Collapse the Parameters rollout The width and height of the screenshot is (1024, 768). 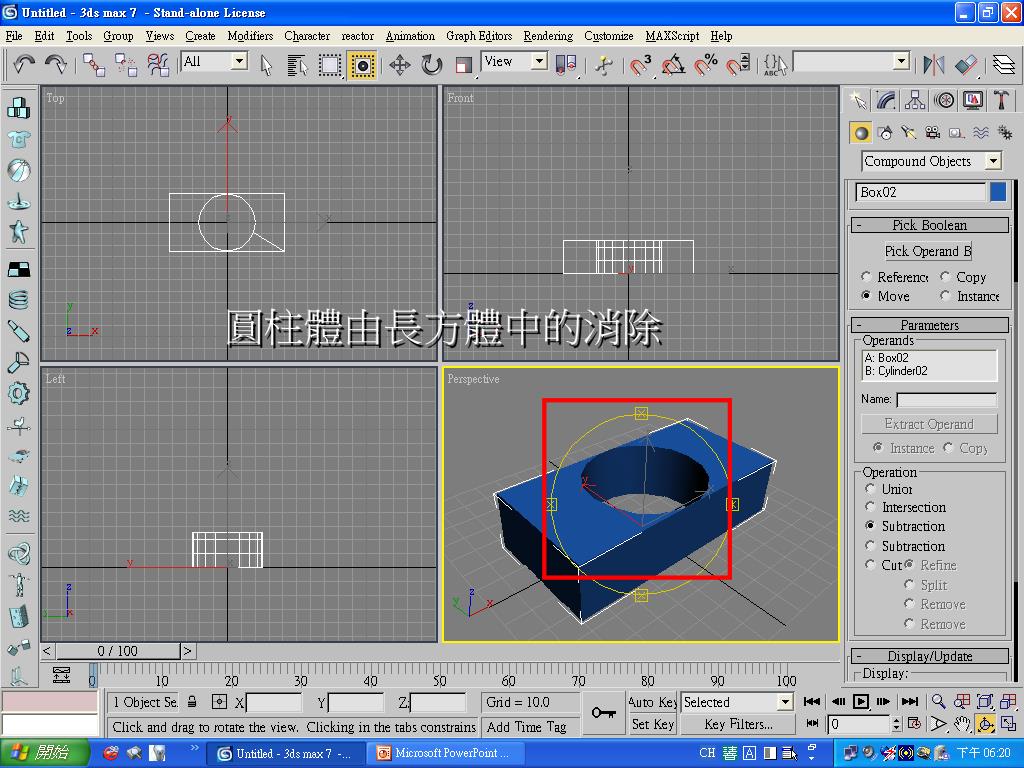(x=930, y=325)
